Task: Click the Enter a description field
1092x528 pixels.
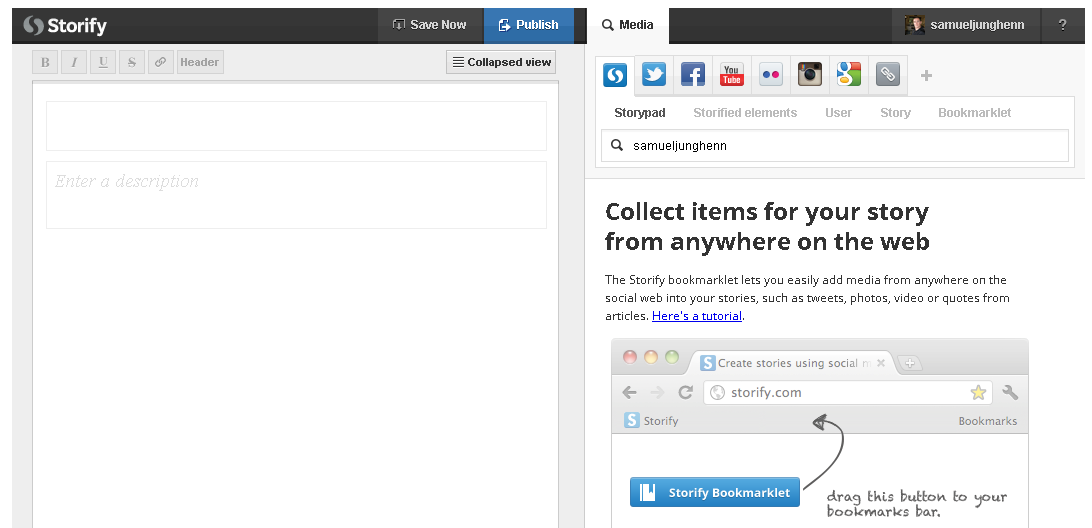Action: (296, 195)
